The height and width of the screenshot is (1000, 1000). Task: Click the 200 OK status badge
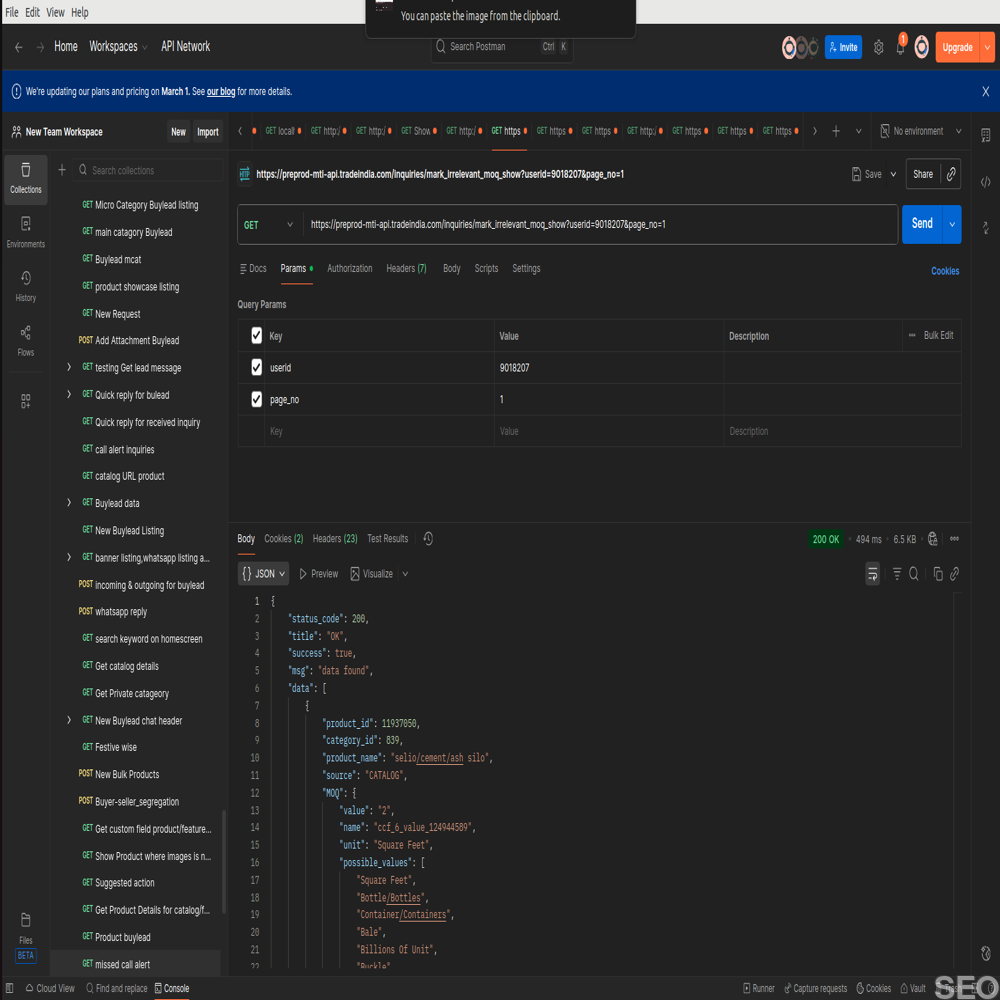tap(825, 539)
